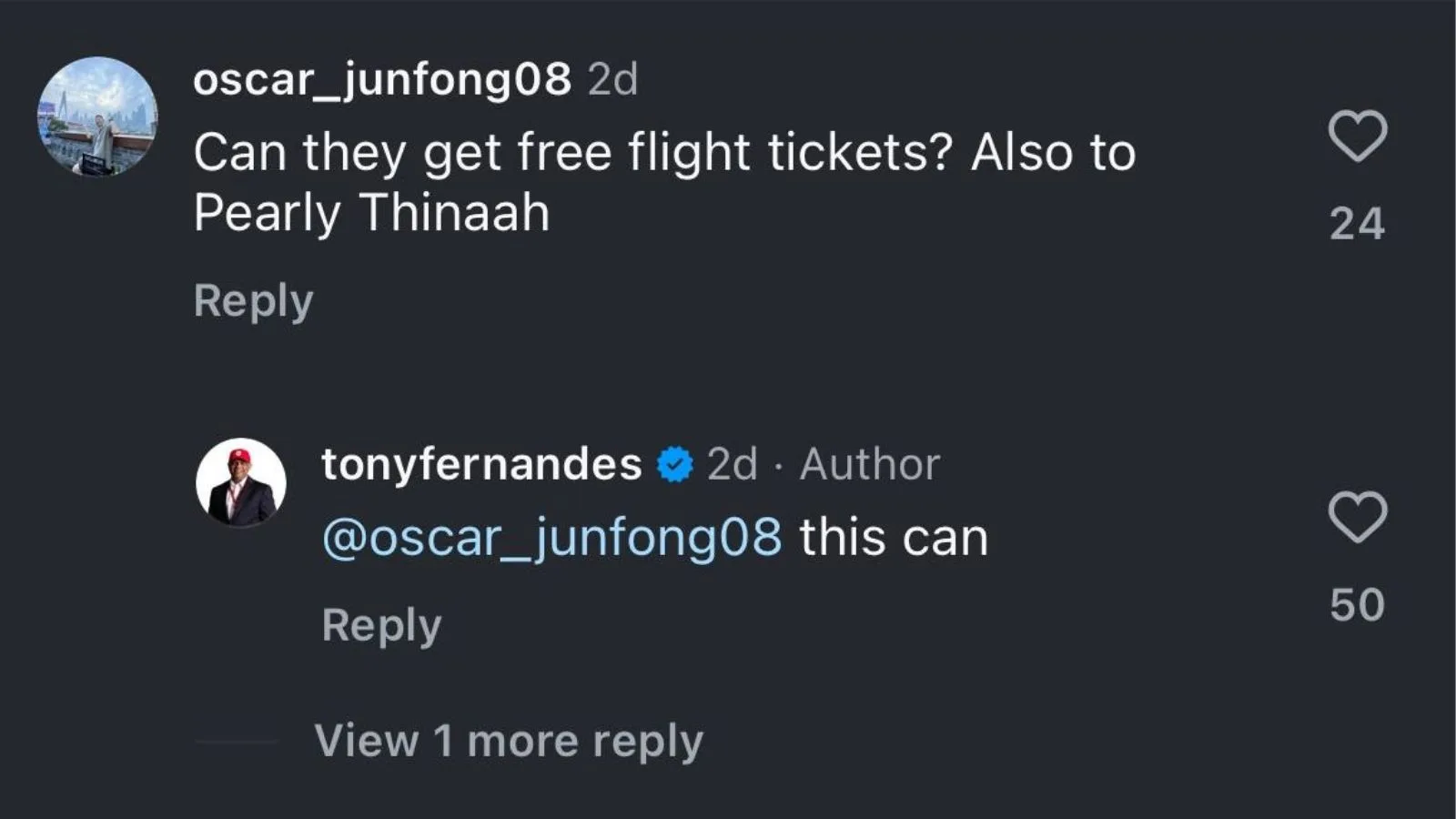Click the line left of View 1 more reply
This screenshot has width=1456, height=819.
click(x=236, y=742)
